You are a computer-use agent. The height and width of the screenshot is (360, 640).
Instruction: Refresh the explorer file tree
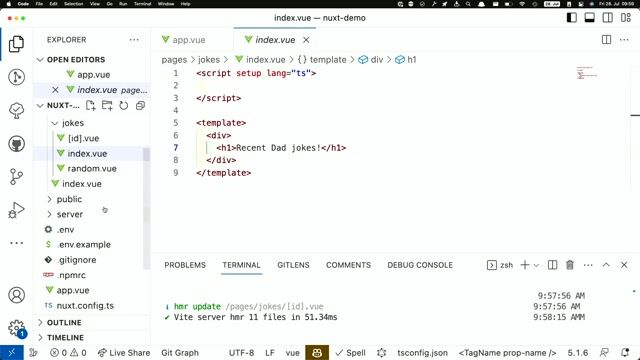click(x=124, y=106)
